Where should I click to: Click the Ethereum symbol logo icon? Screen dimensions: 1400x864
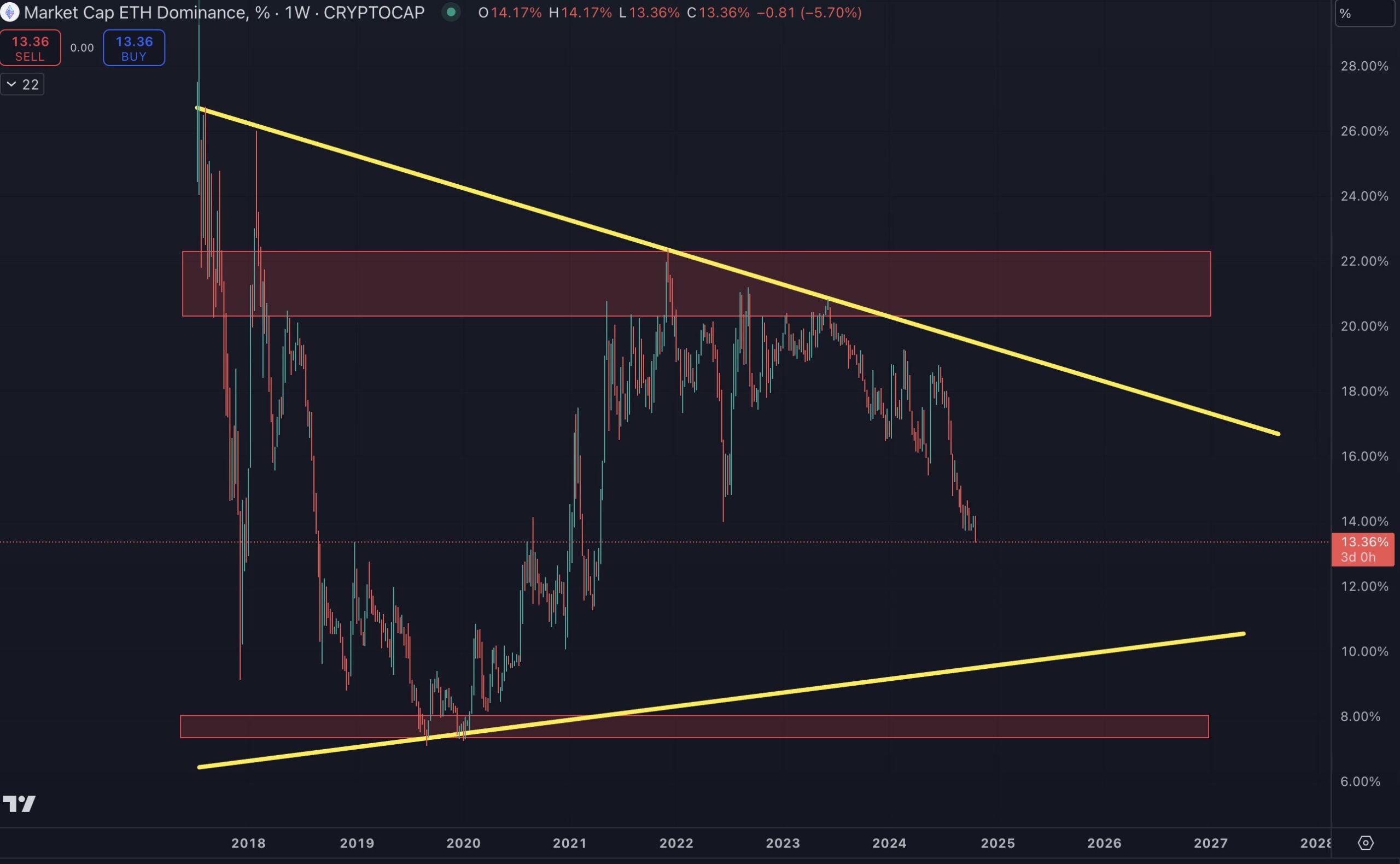(x=9, y=12)
